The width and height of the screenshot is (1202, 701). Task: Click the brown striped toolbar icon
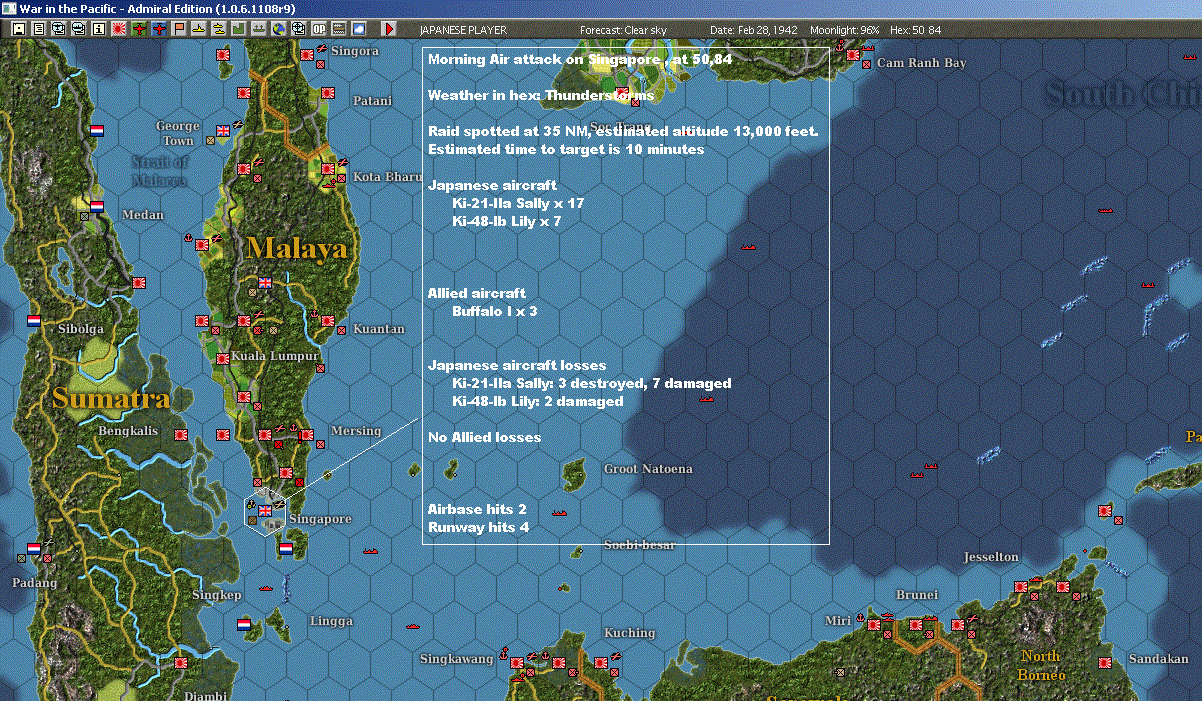pos(340,29)
